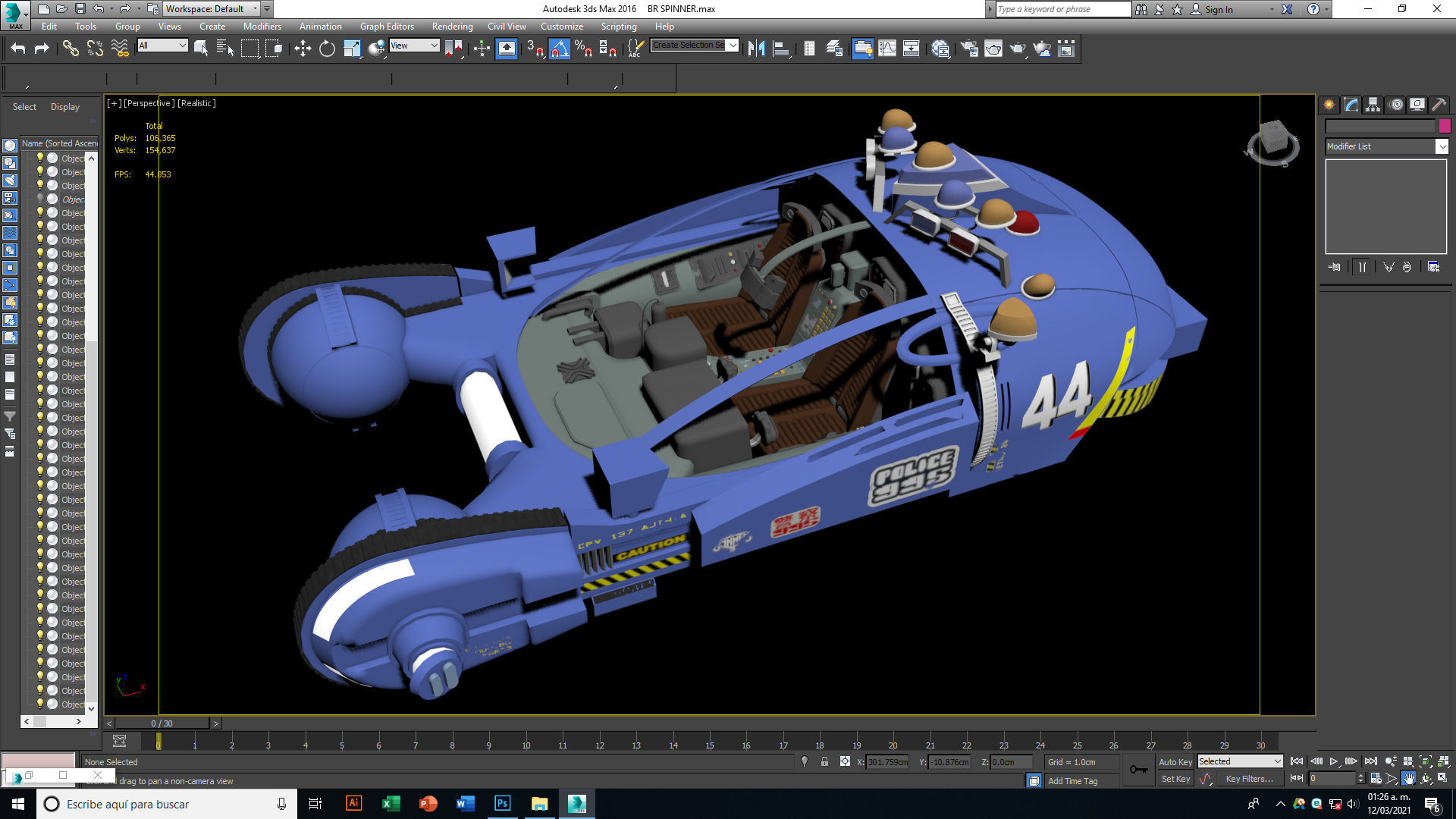Click the Sign In link
The width and height of the screenshot is (1456, 819).
(x=1219, y=9)
